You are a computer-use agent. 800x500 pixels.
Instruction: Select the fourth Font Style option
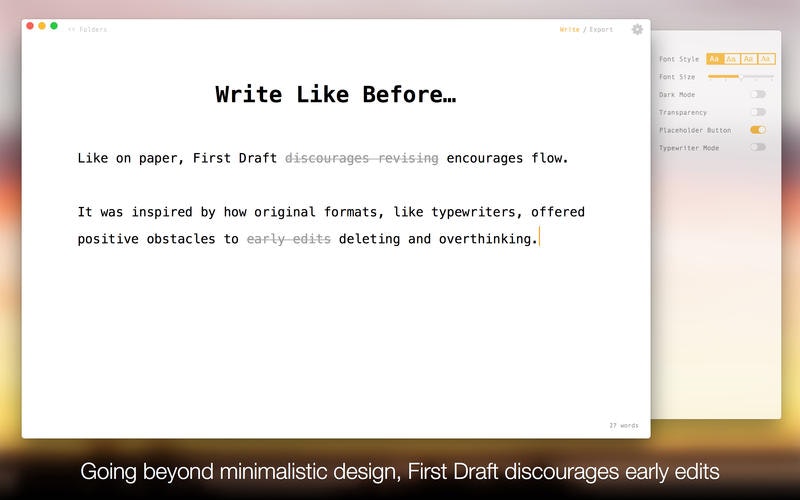coord(766,59)
